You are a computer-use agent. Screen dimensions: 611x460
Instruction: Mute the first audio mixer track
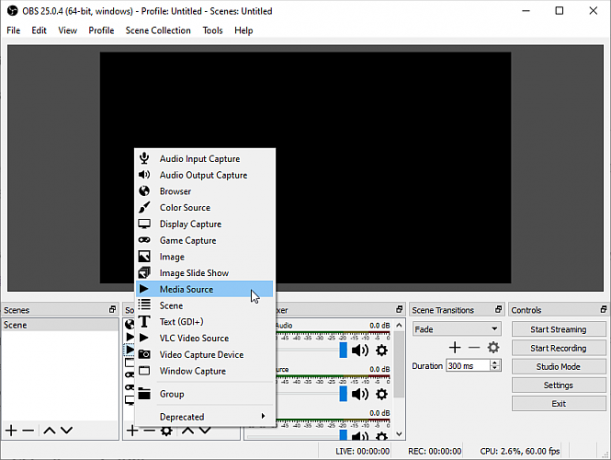[360, 350]
